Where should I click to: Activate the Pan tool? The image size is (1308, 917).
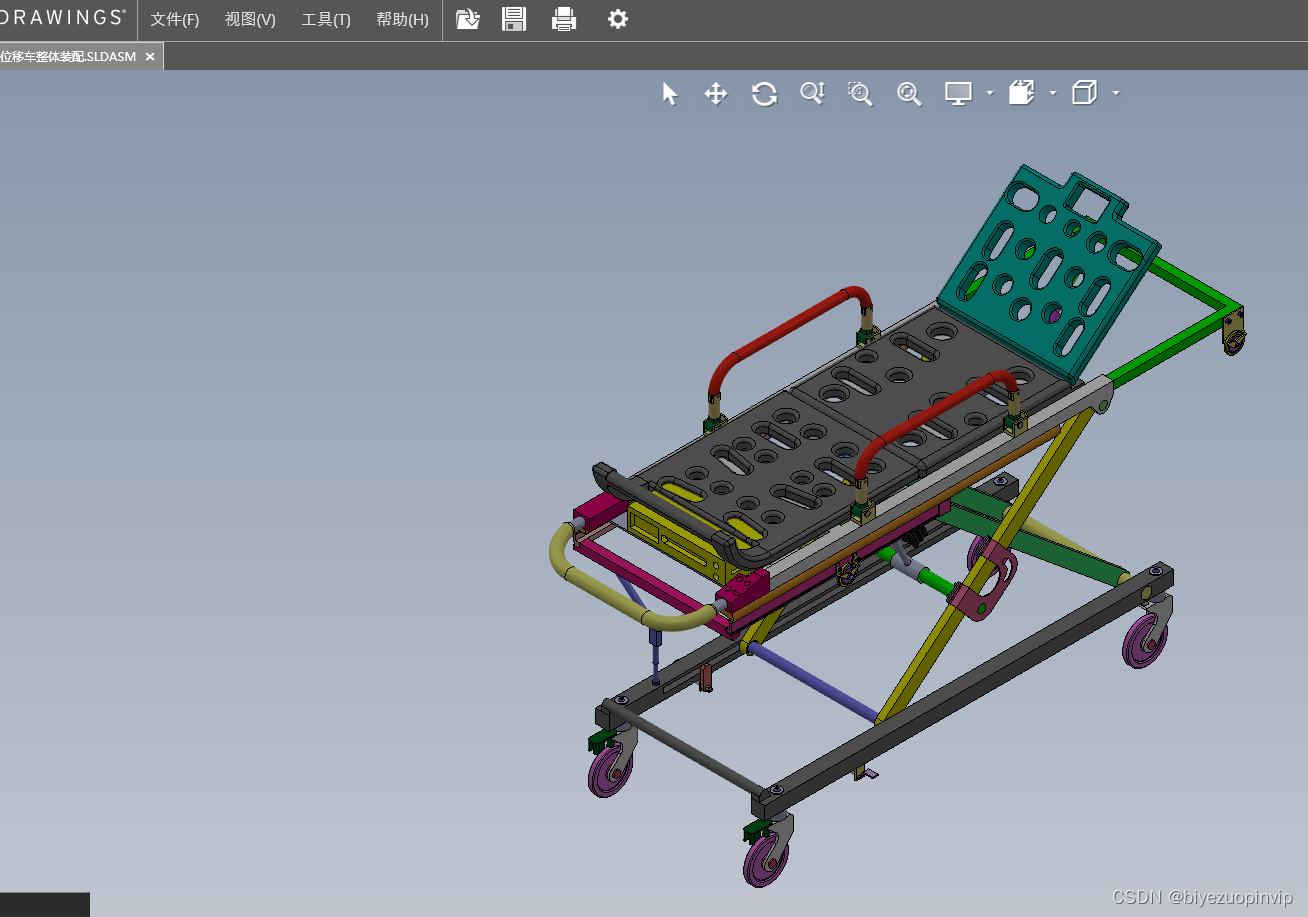pos(716,94)
